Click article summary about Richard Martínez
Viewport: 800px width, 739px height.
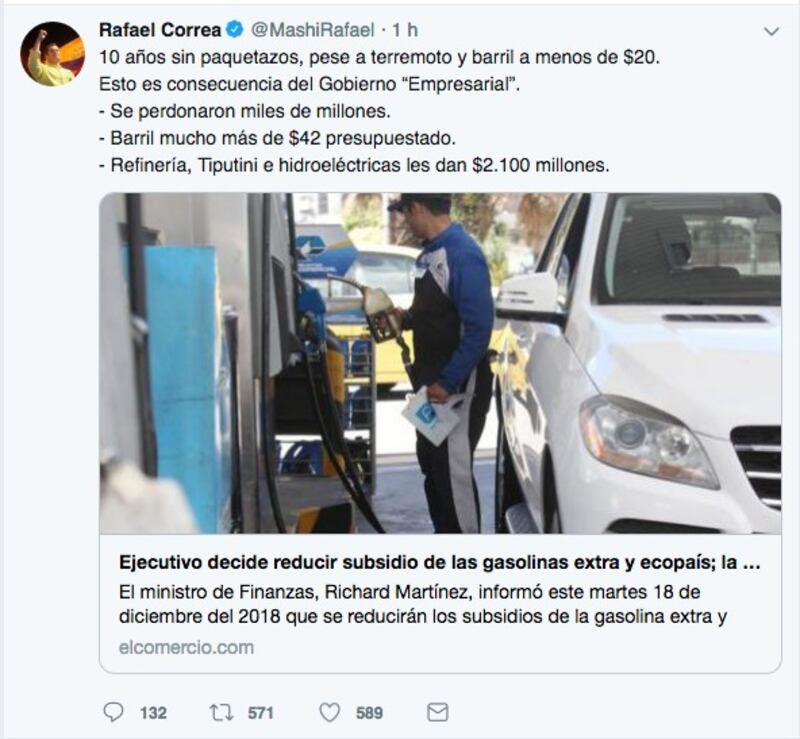point(423,605)
